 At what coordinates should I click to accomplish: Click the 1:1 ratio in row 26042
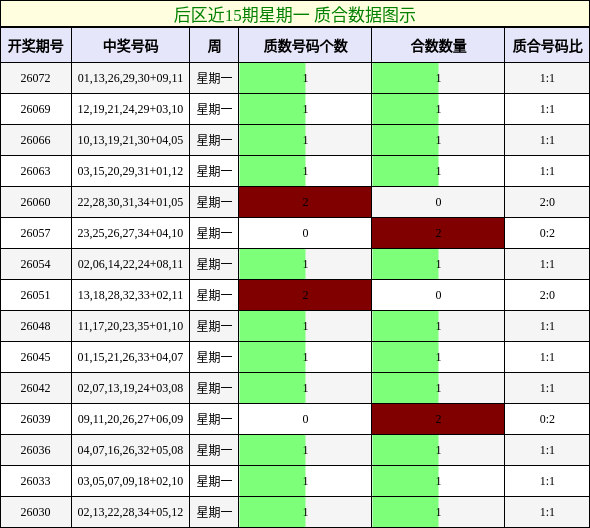pos(547,388)
